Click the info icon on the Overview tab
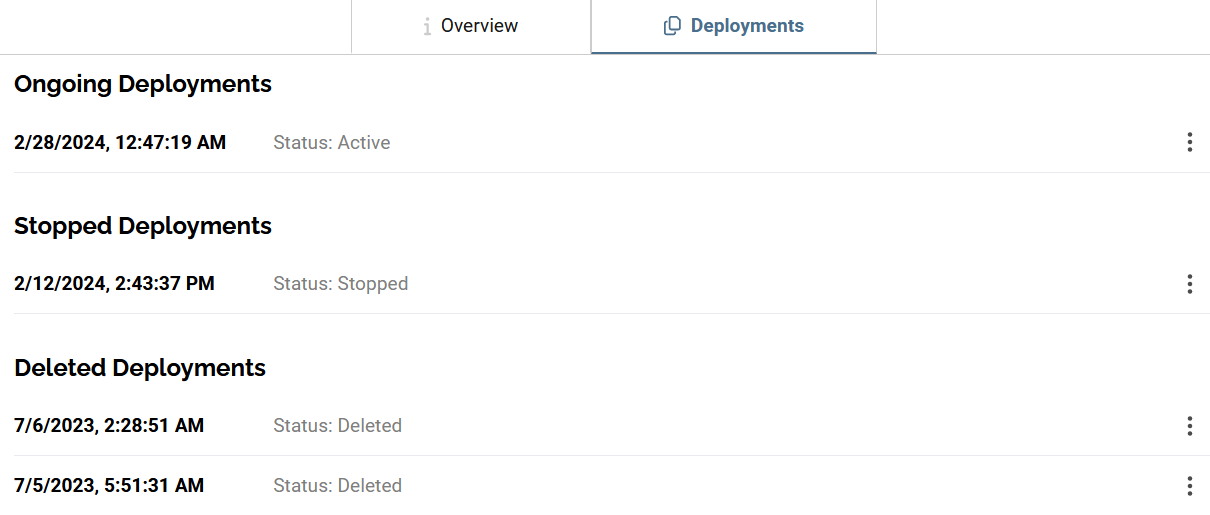 [427, 26]
